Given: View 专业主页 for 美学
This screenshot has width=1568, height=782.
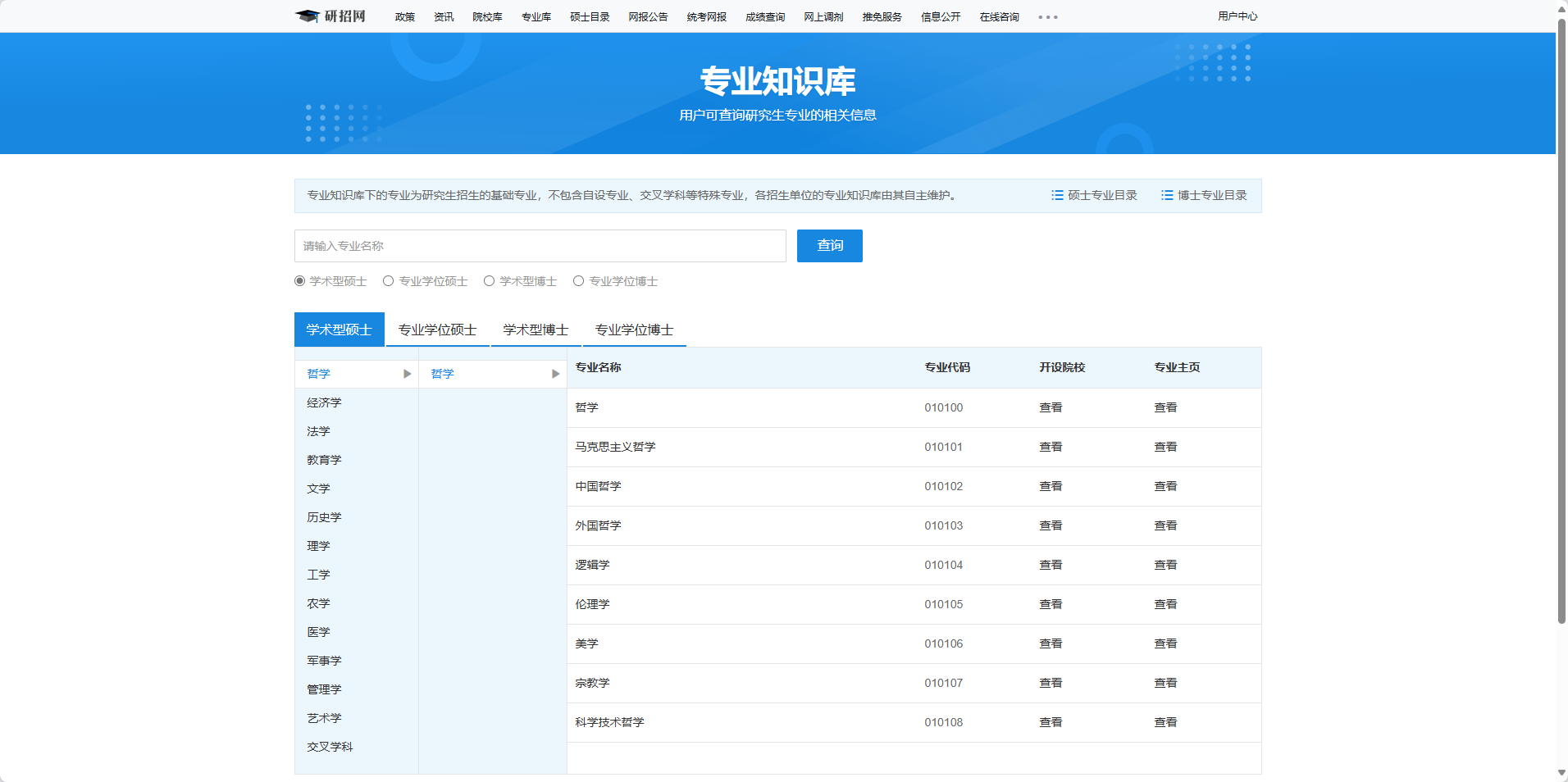Looking at the screenshot, I should 1165,643.
